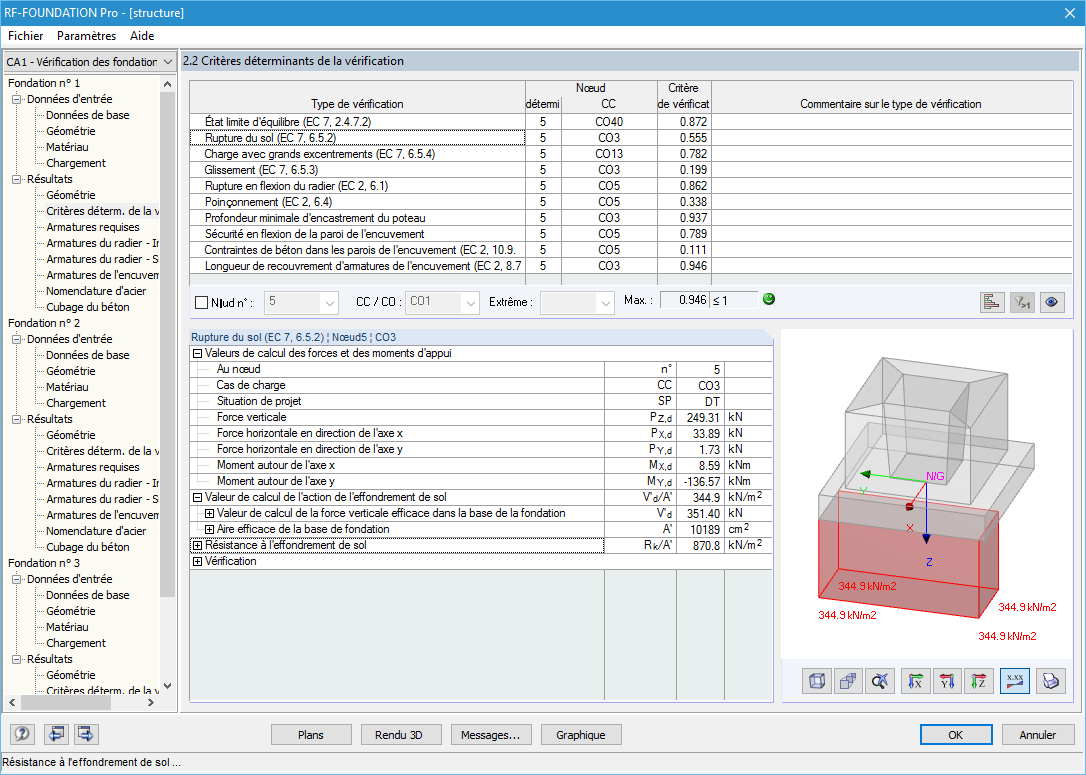The height and width of the screenshot is (775, 1086).
Task: Expand Résistance à l'effondrement de sol row
Action: click(x=197, y=546)
